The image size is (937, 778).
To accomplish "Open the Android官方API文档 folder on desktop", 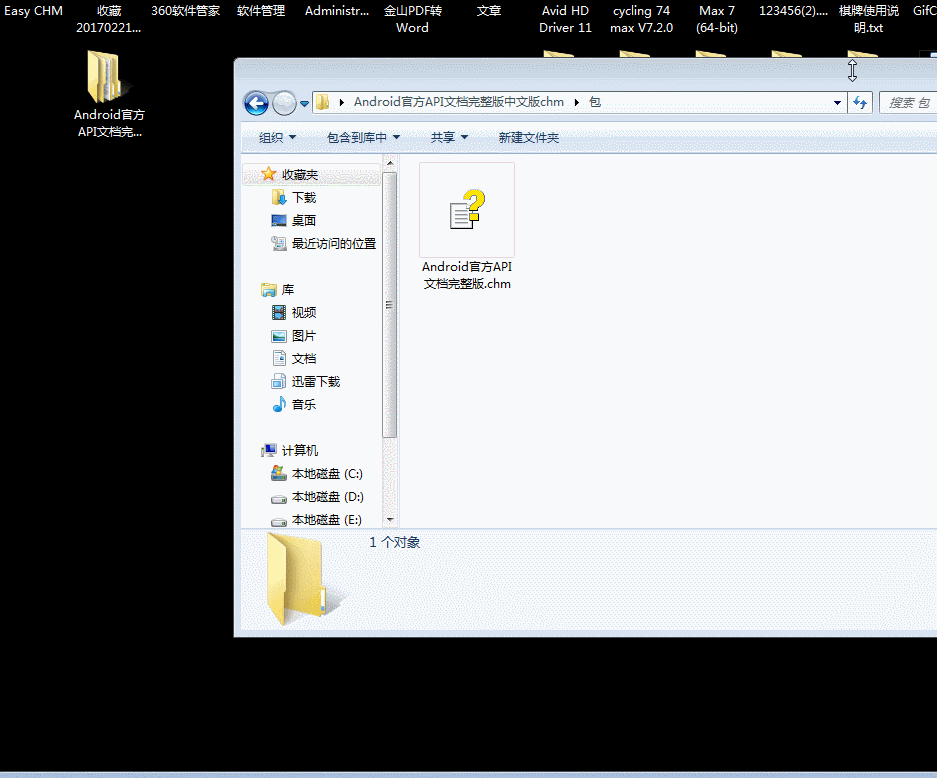I will click(x=108, y=94).
